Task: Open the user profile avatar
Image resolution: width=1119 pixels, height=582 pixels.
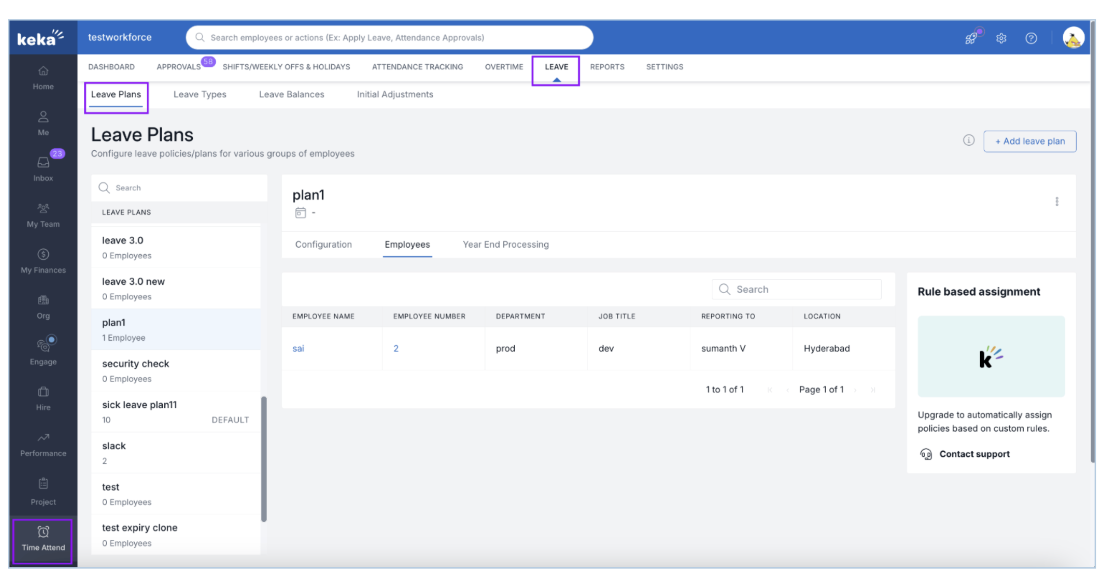Action: pyautogui.click(x=1073, y=38)
